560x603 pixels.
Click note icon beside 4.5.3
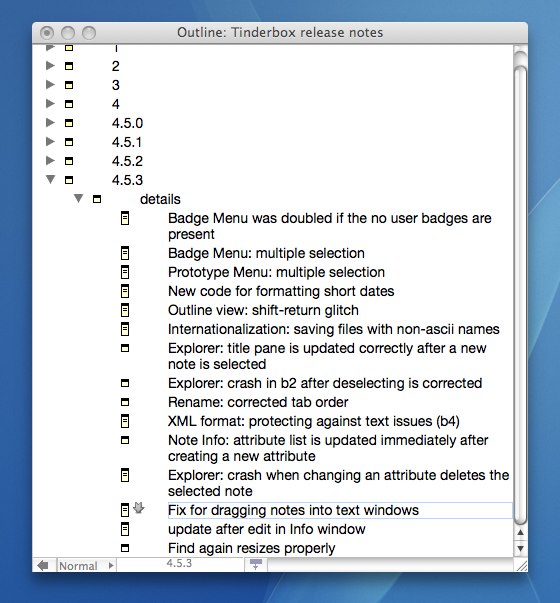[69, 180]
